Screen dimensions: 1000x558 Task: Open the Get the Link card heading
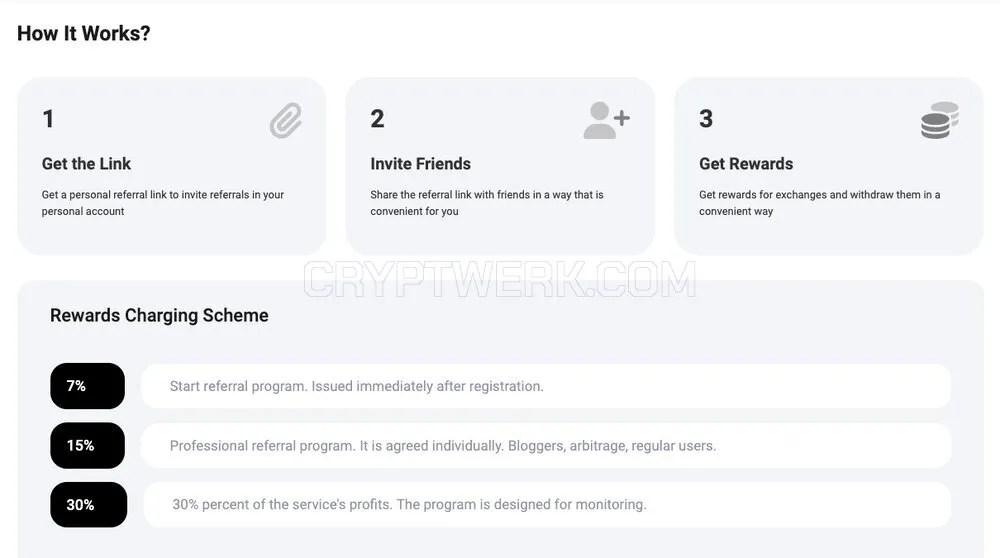click(86, 164)
